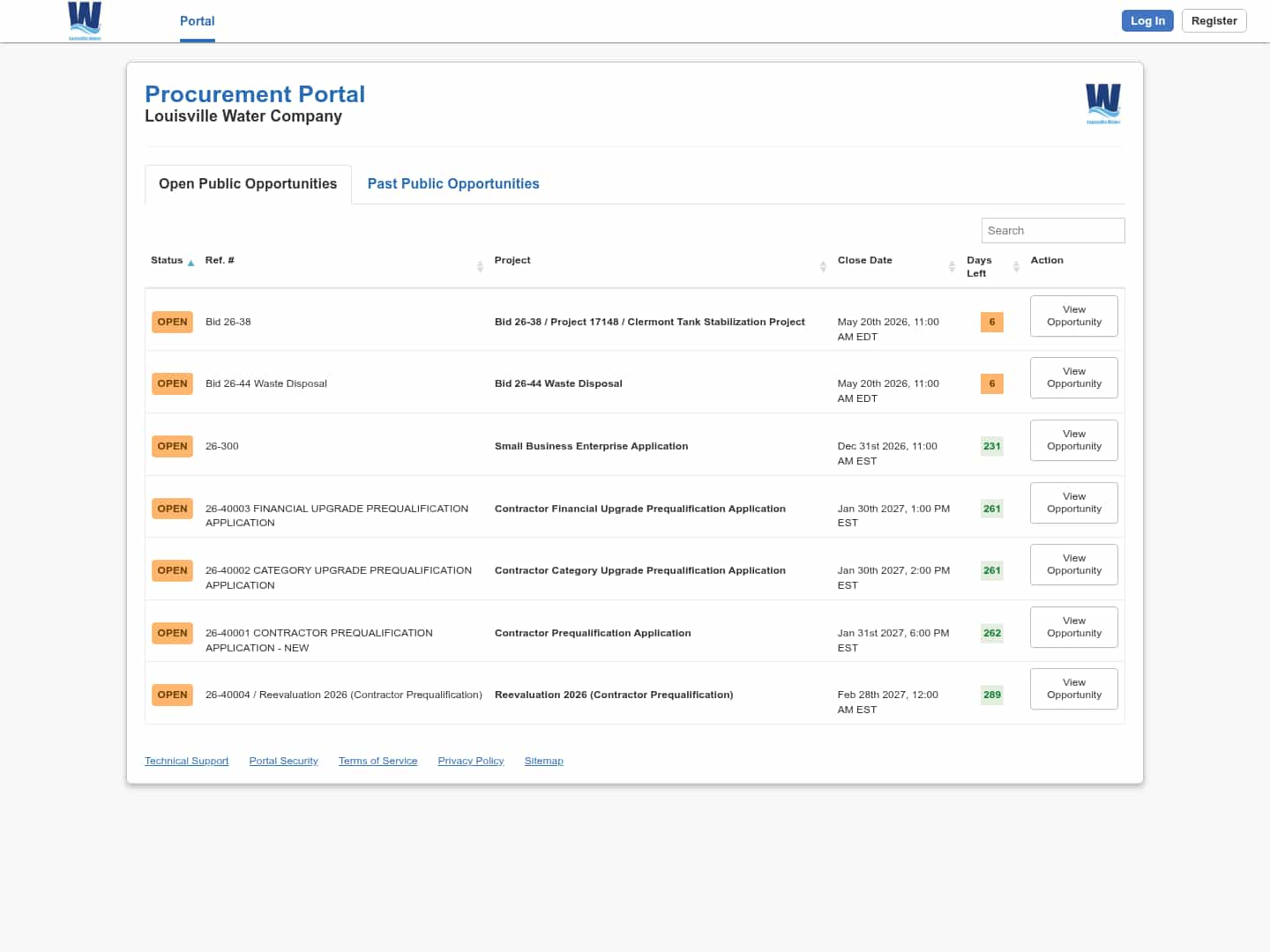This screenshot has height=952, width=1270.
Task: Click the Louisville Water Company subtitle
Action: tap(243, 116)
